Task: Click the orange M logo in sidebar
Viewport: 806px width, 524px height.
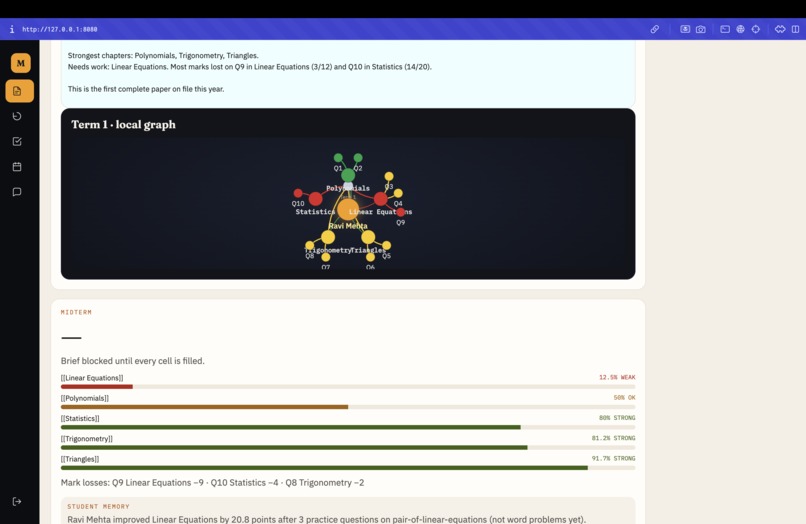Action: [x=21, y=63]
